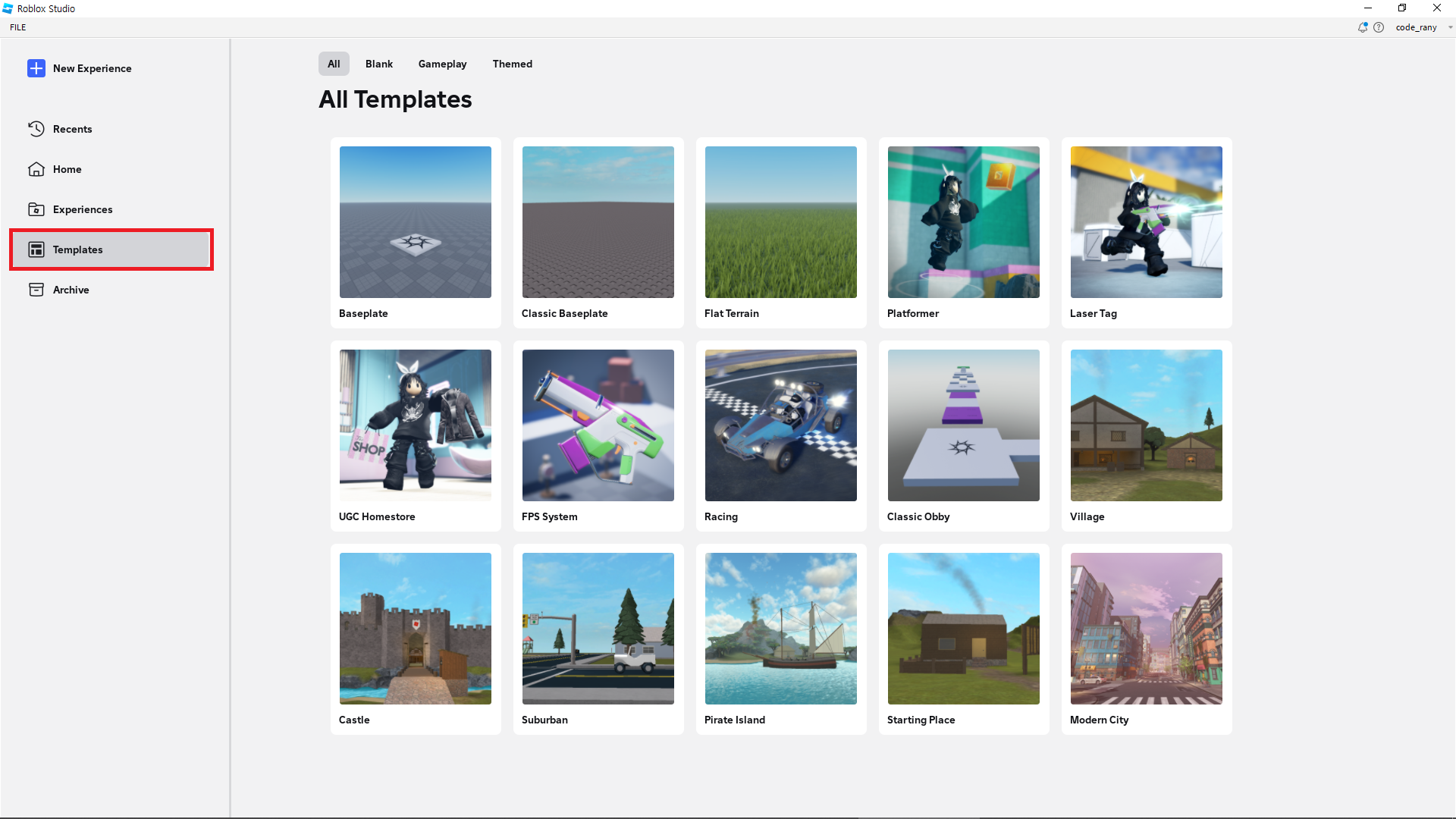Click the Experiences folder icon
Image resolution: width=1456 pixels, height=819 pixels.
point(36,209)
